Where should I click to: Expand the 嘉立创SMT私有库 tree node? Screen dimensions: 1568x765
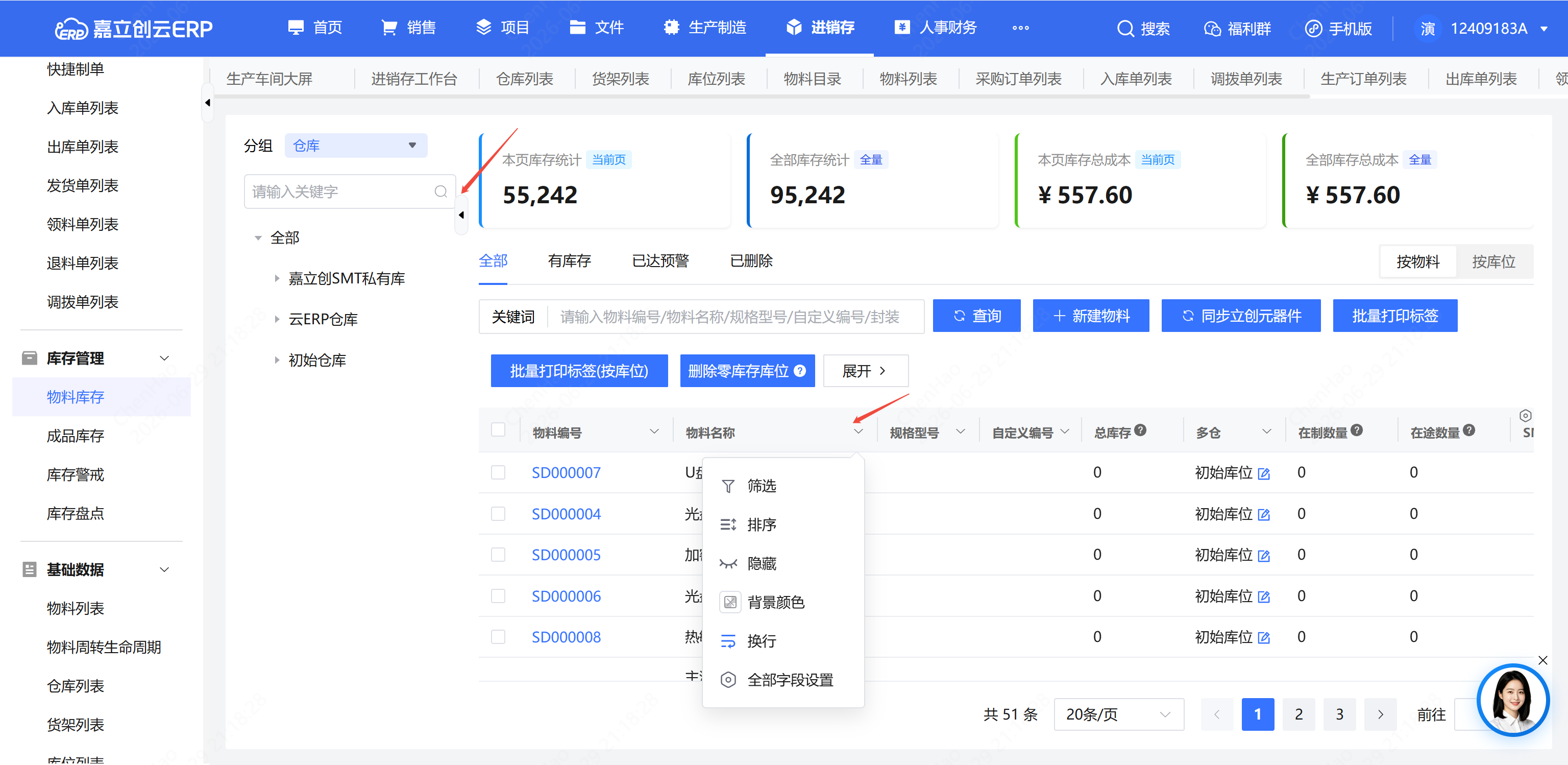[277, 279]
